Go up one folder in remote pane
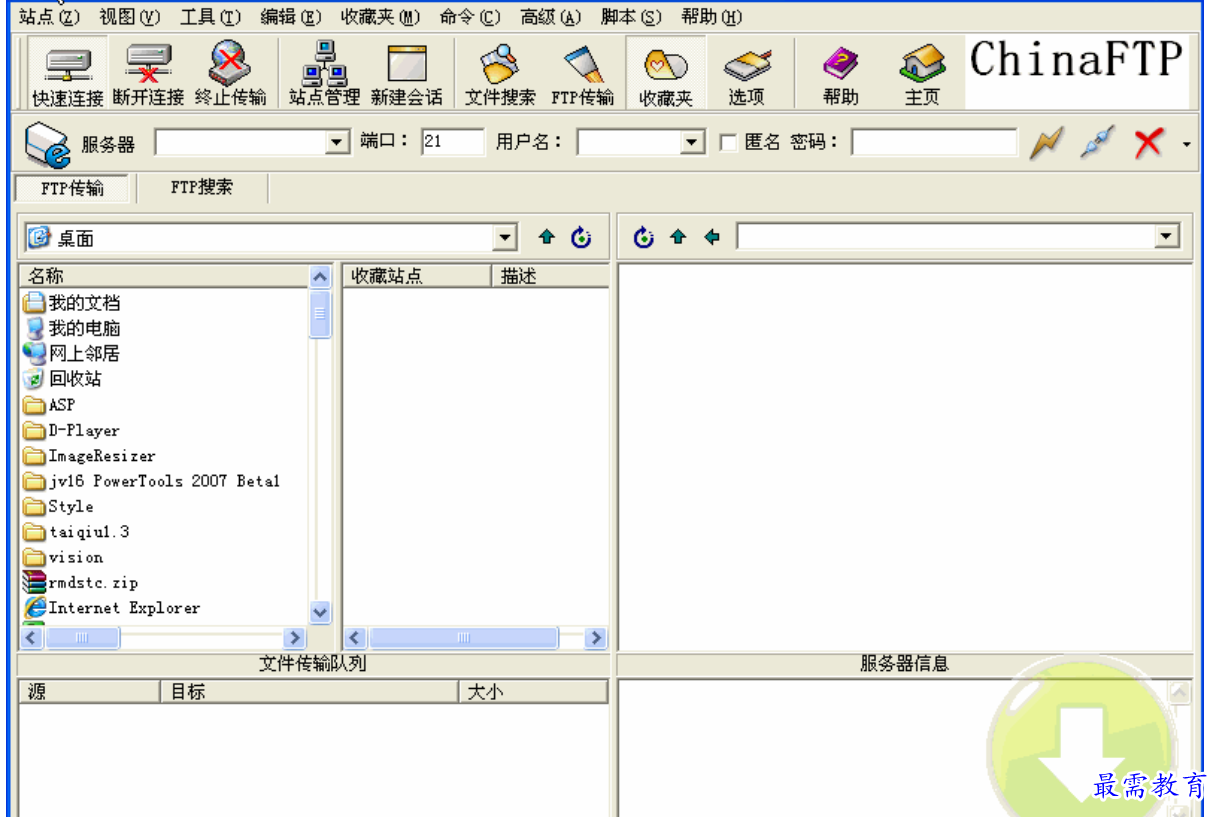Viewport: 1215px width, 817px height. coord(679,238)
